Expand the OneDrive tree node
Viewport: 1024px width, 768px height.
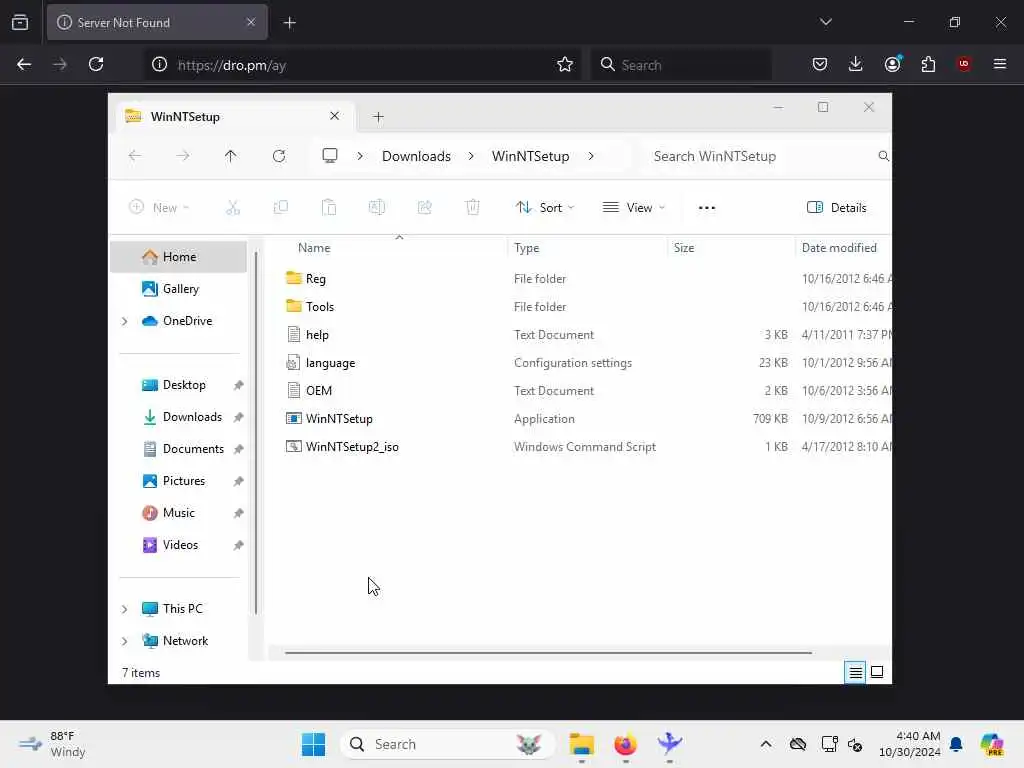tap(124, 321)
